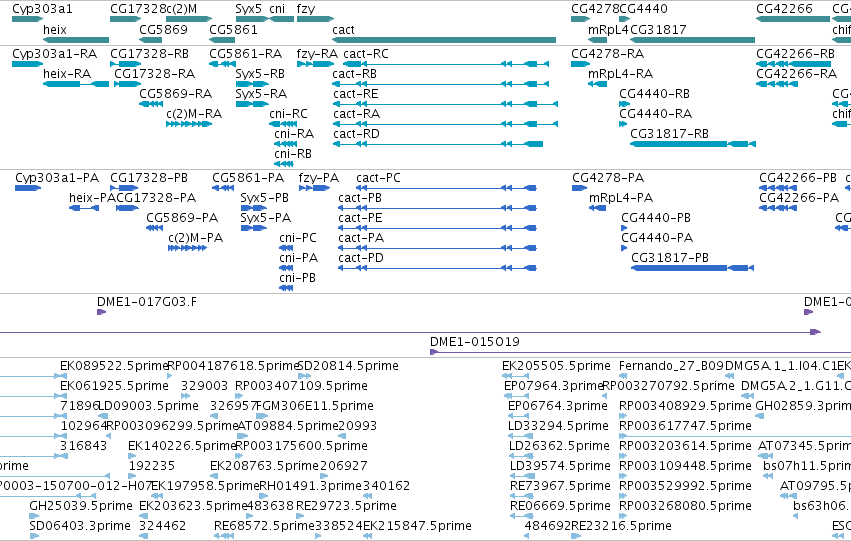This screenshot has width=851, height=541.
Task: Click protein cact-PD
Action: pos(361,258)
